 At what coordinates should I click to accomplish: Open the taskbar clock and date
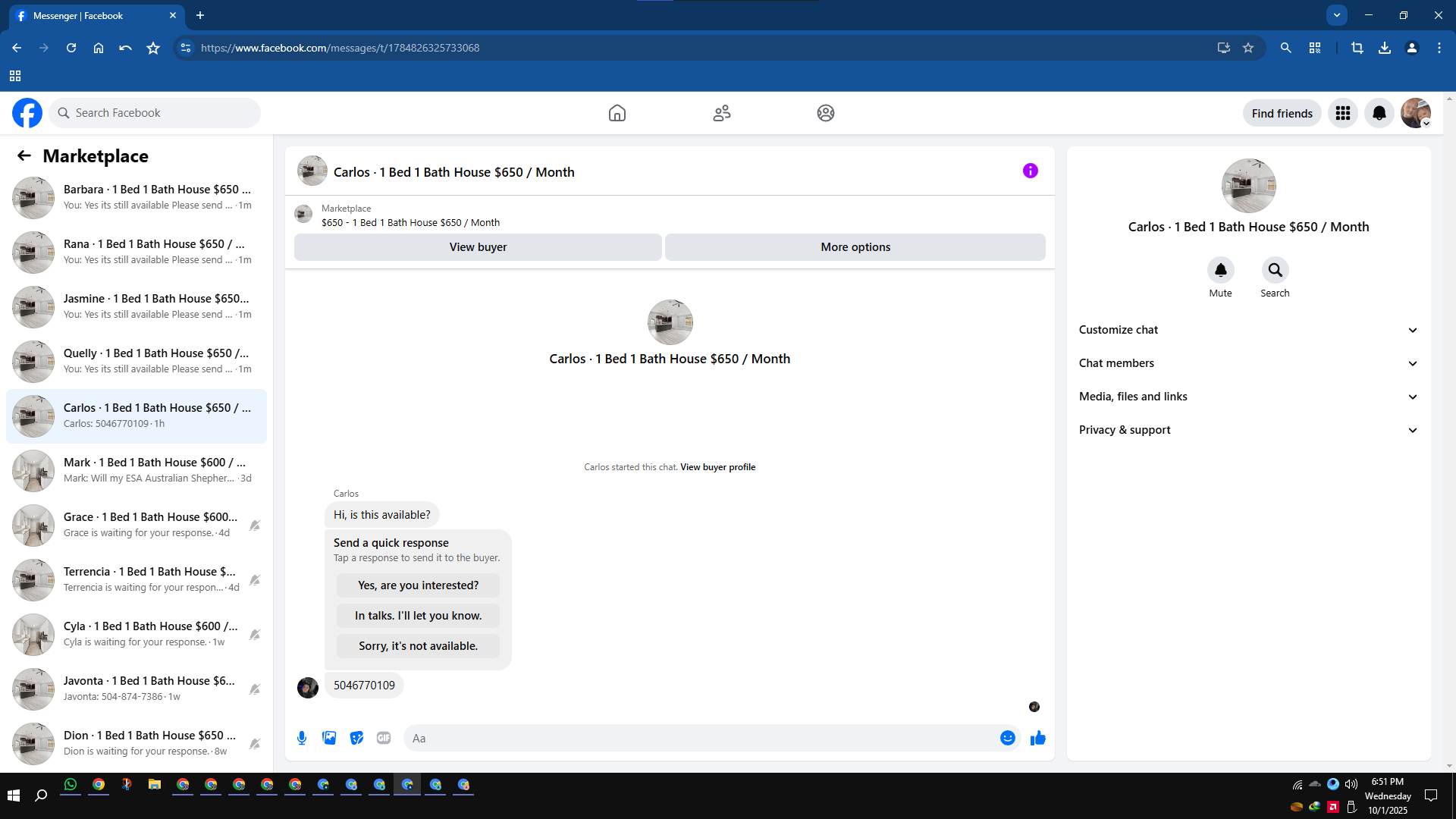(1388, 795)
